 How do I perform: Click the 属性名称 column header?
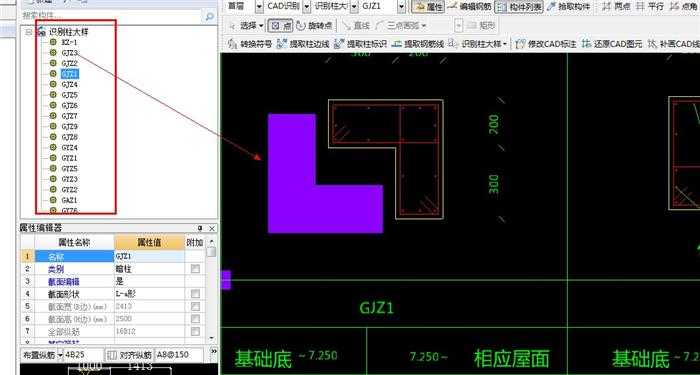pyautogui.click(x=75, y=242)
